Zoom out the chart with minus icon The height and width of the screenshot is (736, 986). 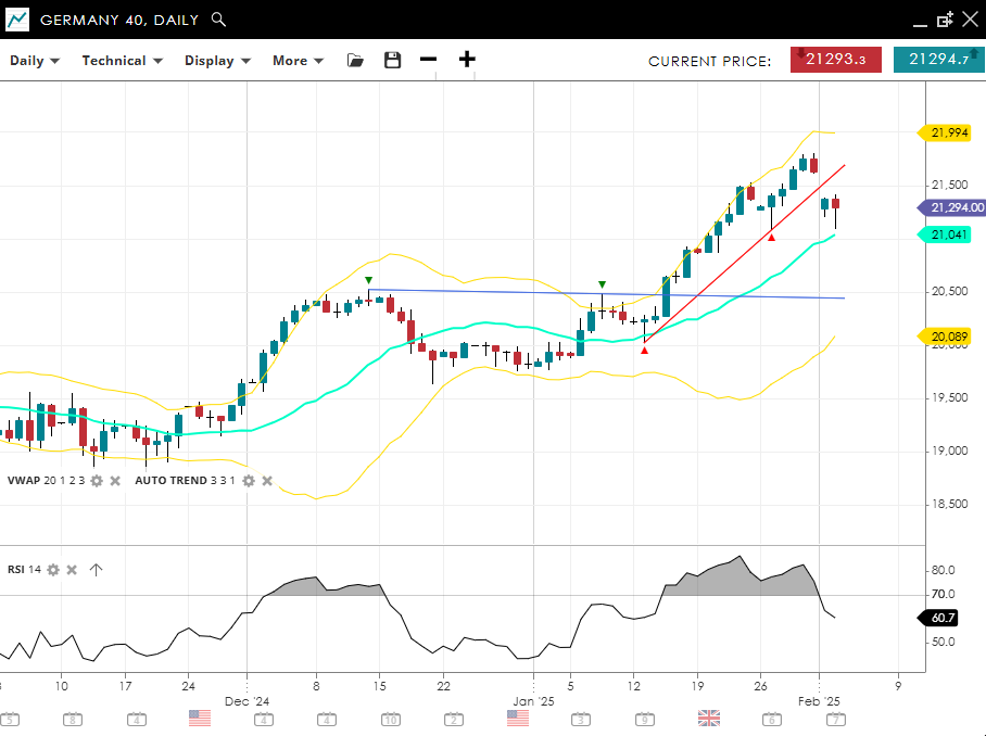429,59
